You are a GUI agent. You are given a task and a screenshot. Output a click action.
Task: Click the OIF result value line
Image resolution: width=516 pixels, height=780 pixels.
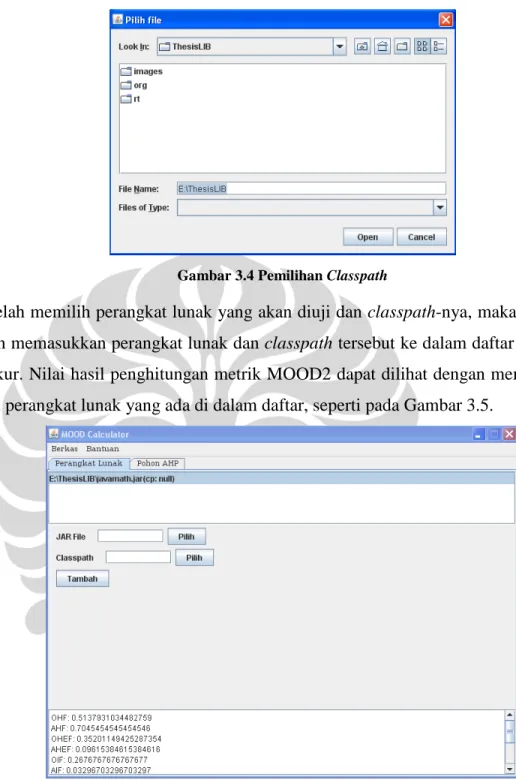pyautogui.click(x=99, y=760)
